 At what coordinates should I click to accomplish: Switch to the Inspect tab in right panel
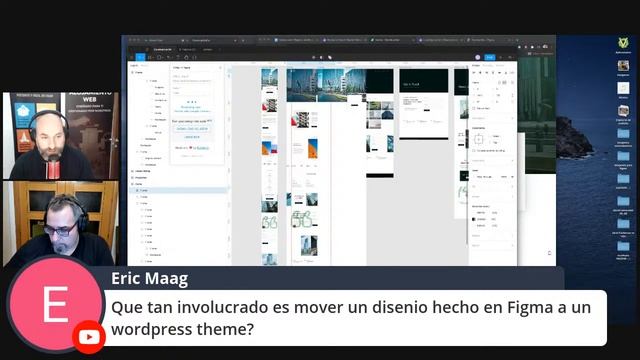point(500,65)
